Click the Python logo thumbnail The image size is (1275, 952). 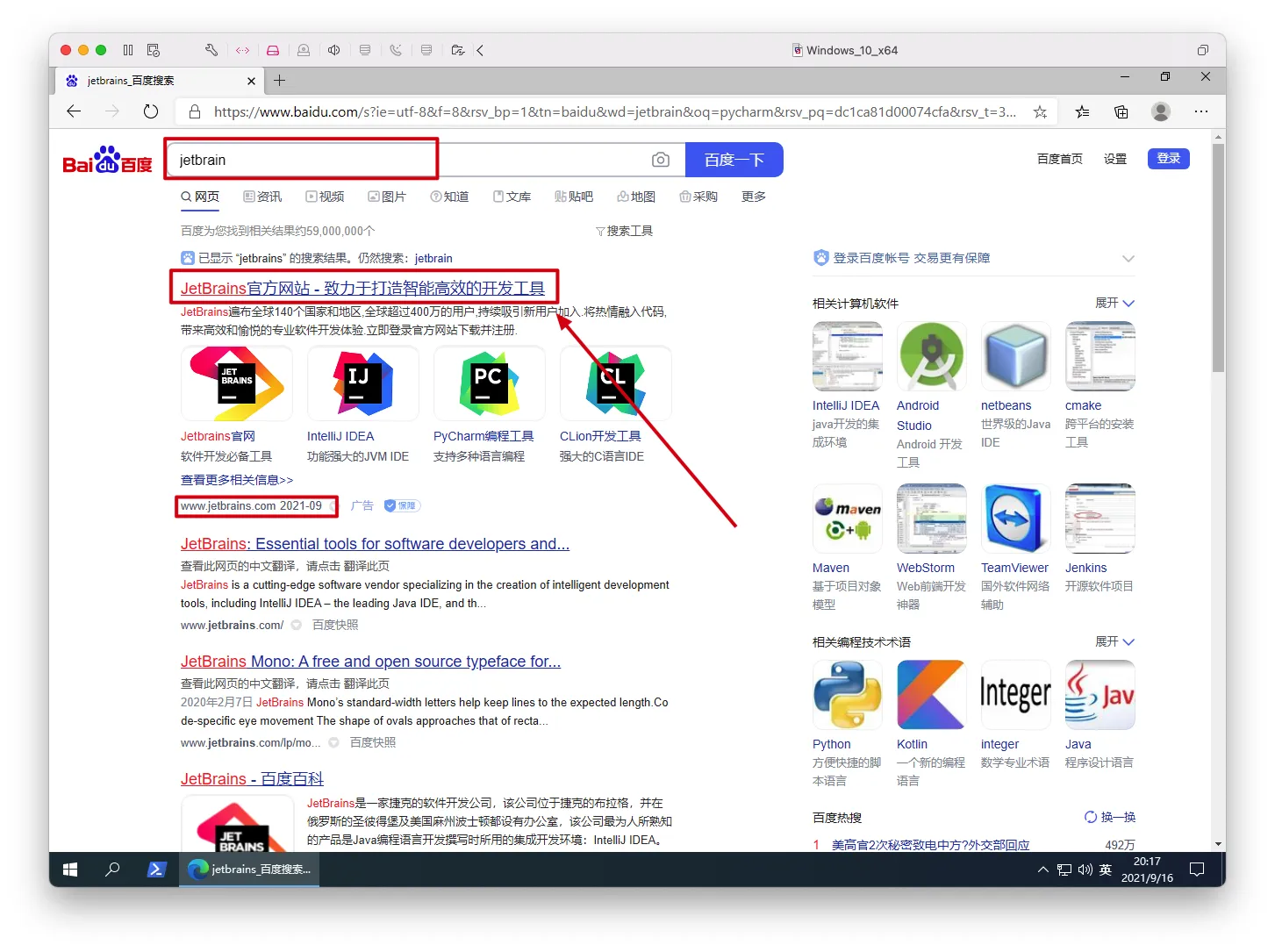(x=848, y=695)
